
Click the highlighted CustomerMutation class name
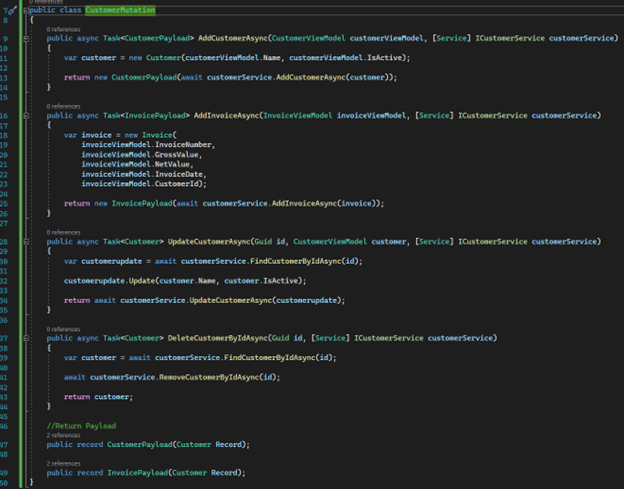[x=119, y=9]
